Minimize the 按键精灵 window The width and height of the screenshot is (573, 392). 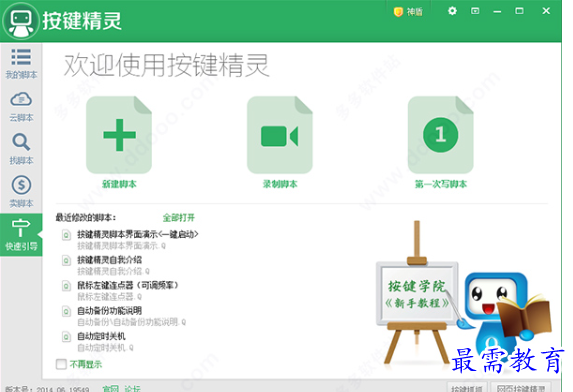coord(497,11)
